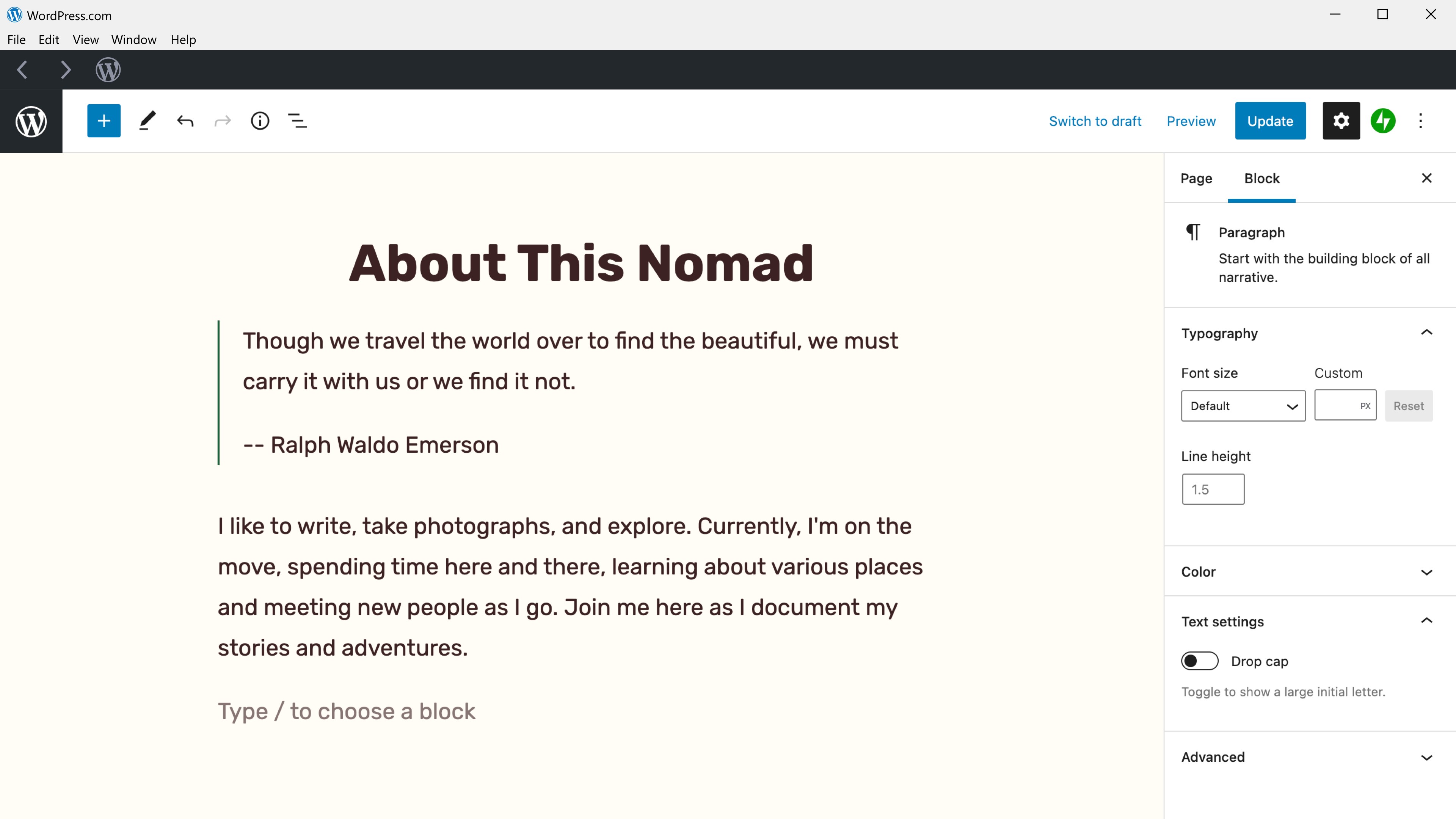Toggle the Settings gear button

click(1341, 121)
